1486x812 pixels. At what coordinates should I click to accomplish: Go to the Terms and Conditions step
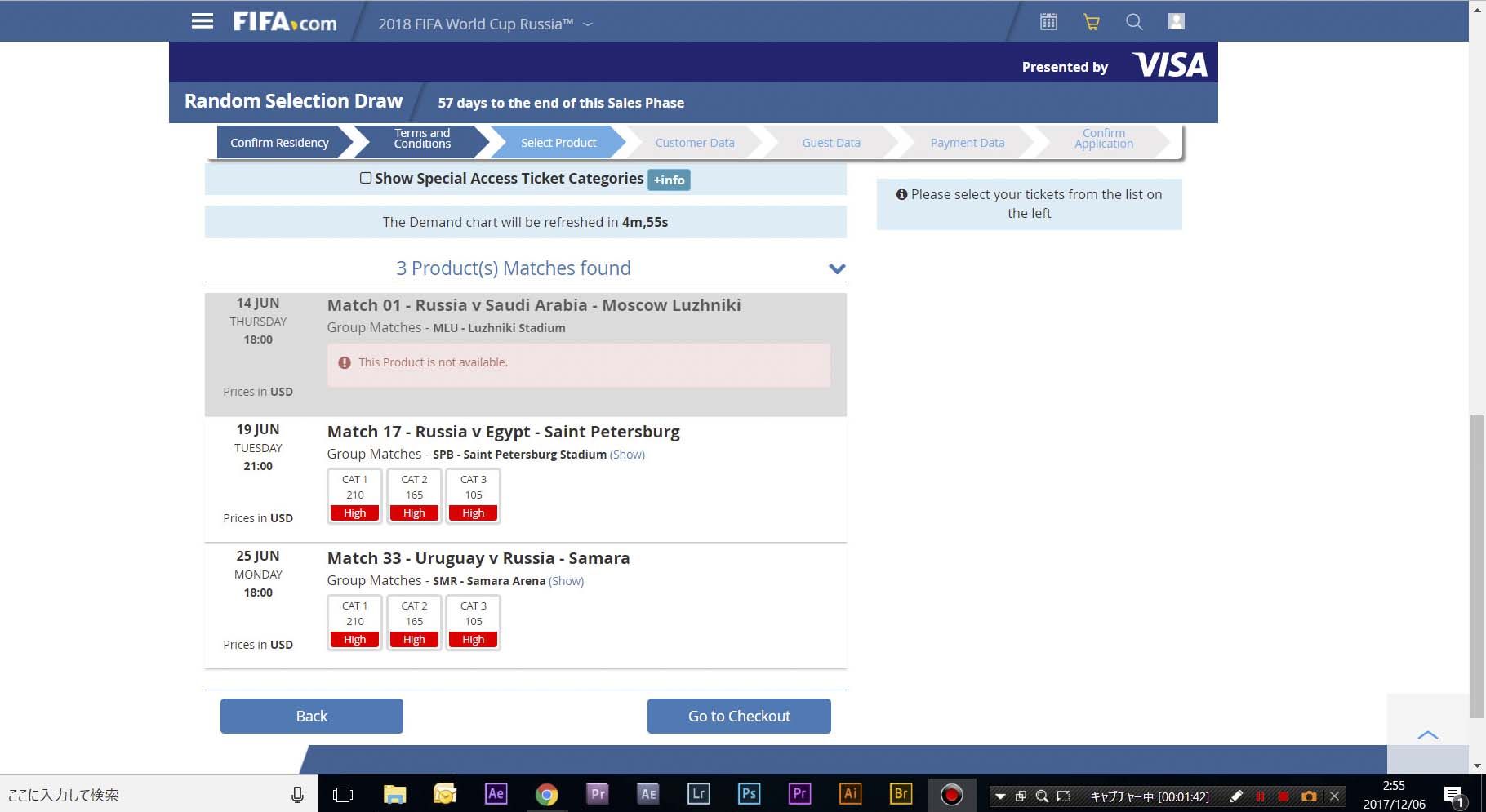(422, 139)
